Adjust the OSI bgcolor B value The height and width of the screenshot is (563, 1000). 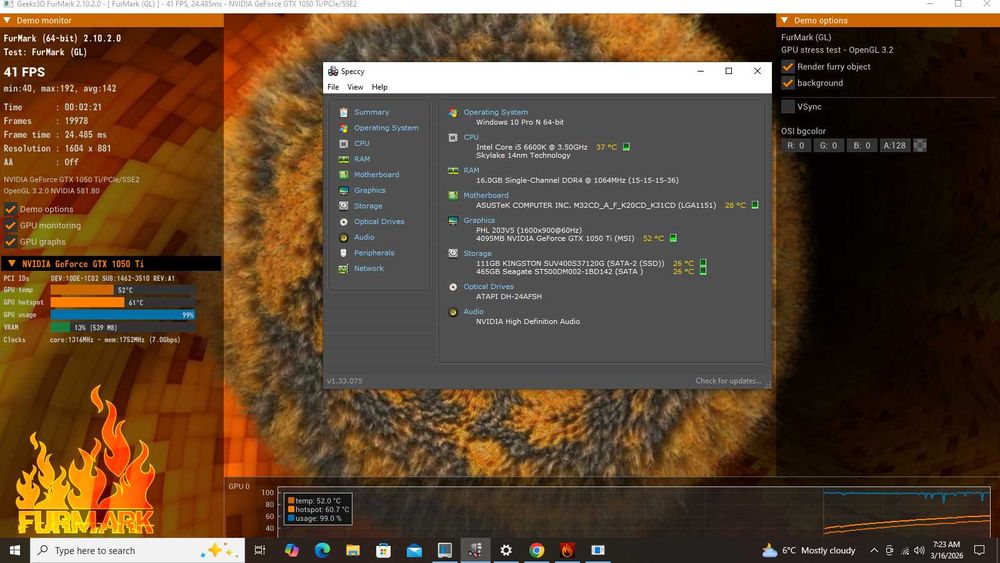[x=862, y=145]
